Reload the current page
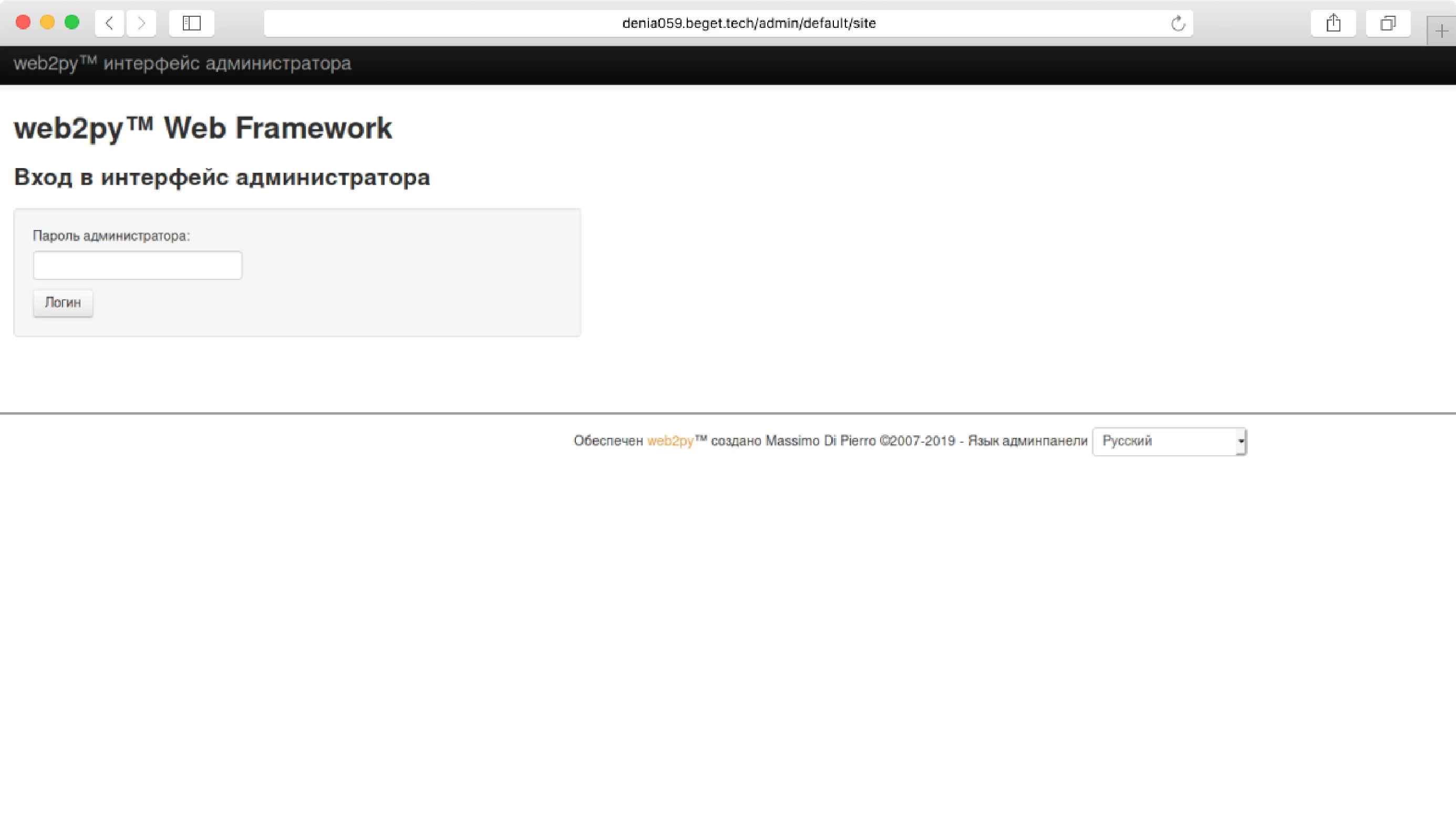Viewport: 1456px width, 814px height. [x=1178, y=24]
